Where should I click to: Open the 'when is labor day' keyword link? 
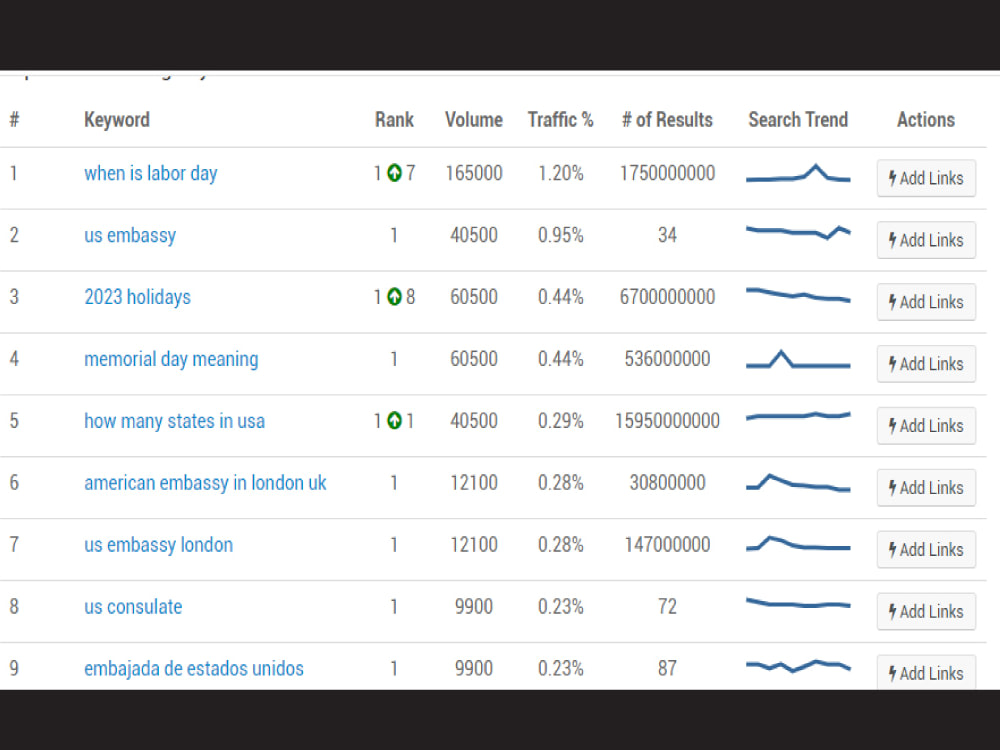tap(151, 173)
